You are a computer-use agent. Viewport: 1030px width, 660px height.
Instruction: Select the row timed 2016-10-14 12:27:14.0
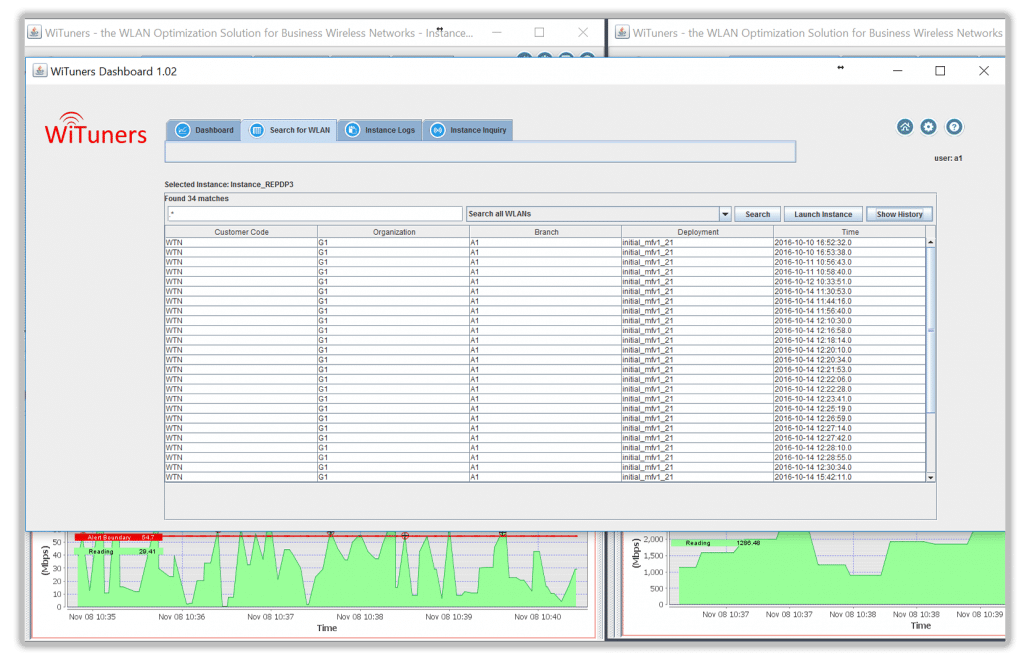point(545,428)
